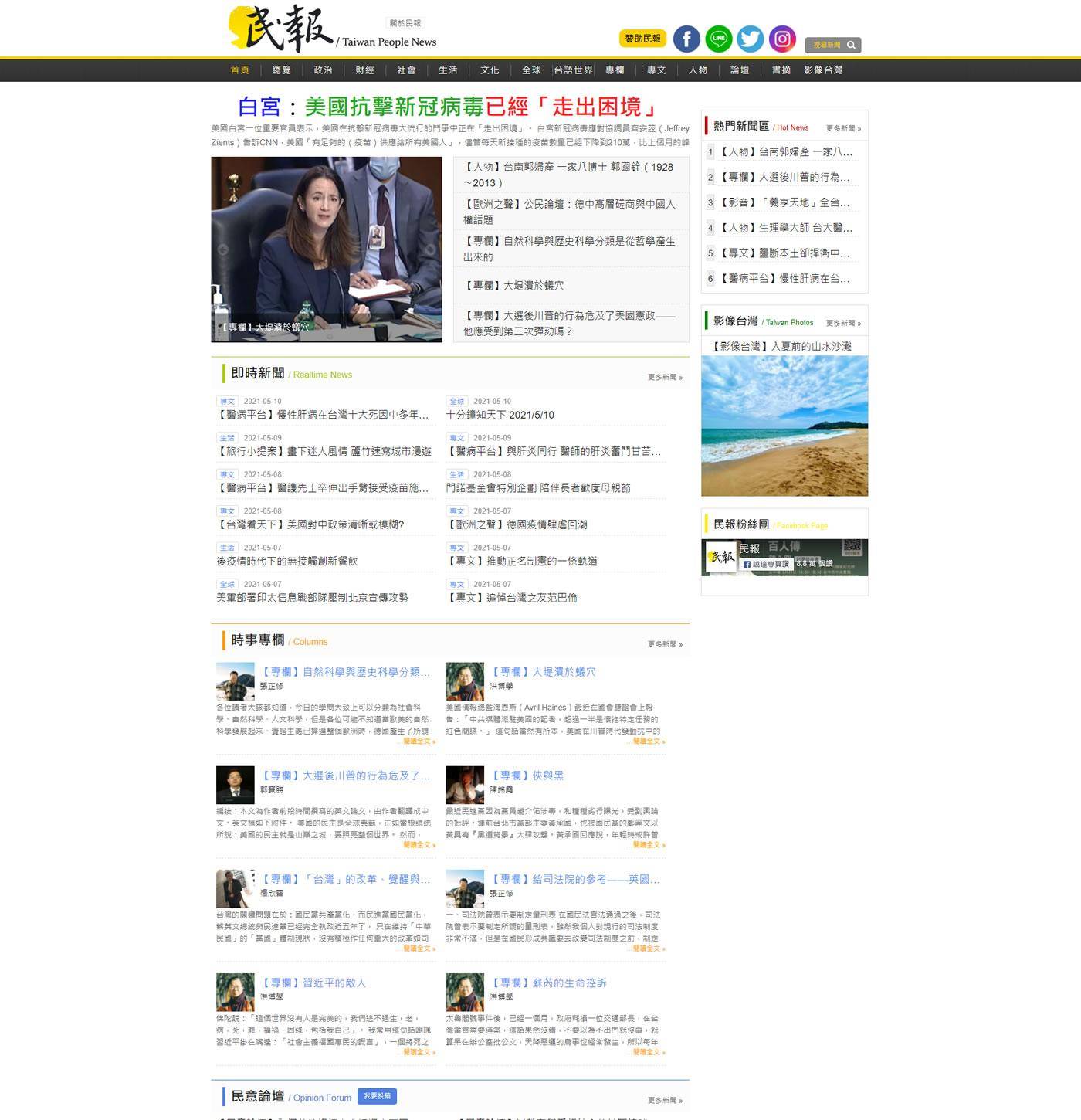Click 更多新聞 in the 即時新聞 section
Image resolution: width=1081 pixels, height=1120 pixels.
click(664, 376)
